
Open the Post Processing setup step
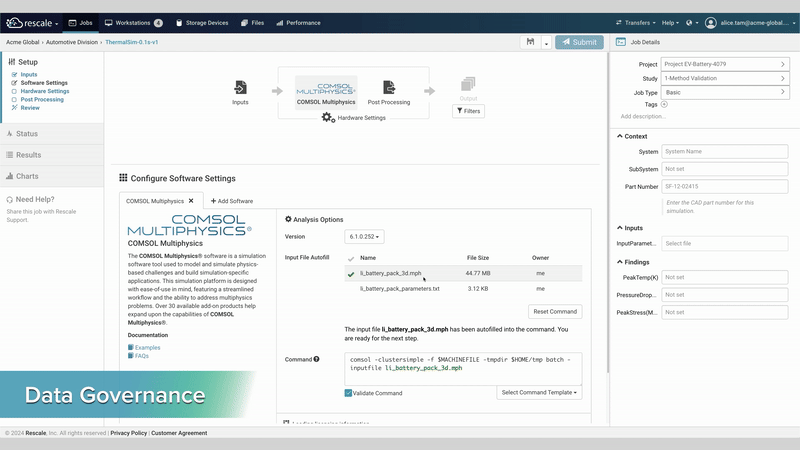(42, 99)
